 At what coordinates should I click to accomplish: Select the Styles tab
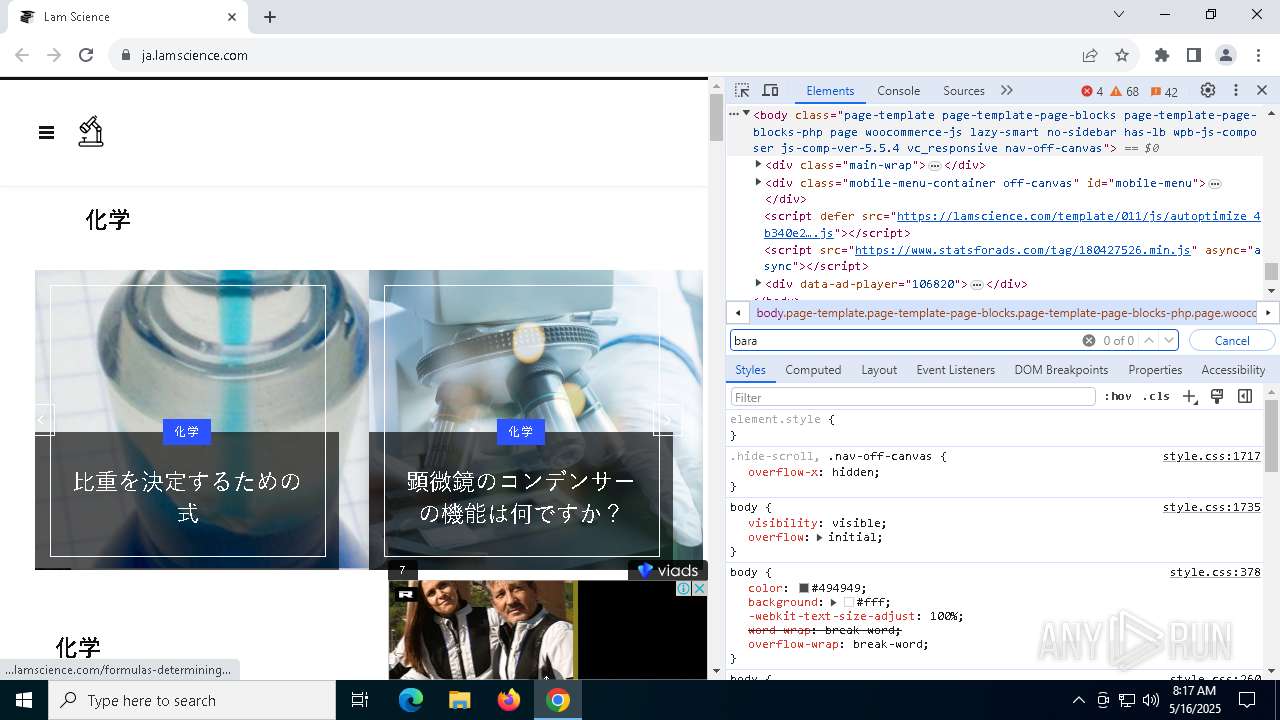[750, 369]
